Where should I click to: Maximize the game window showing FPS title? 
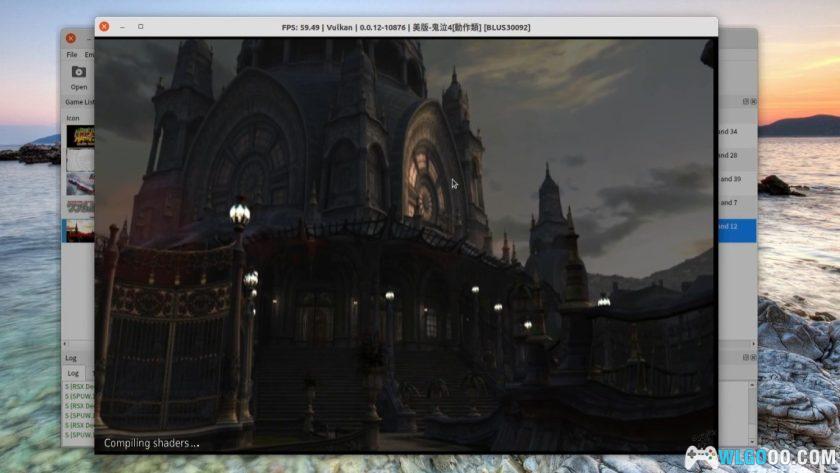140,26
